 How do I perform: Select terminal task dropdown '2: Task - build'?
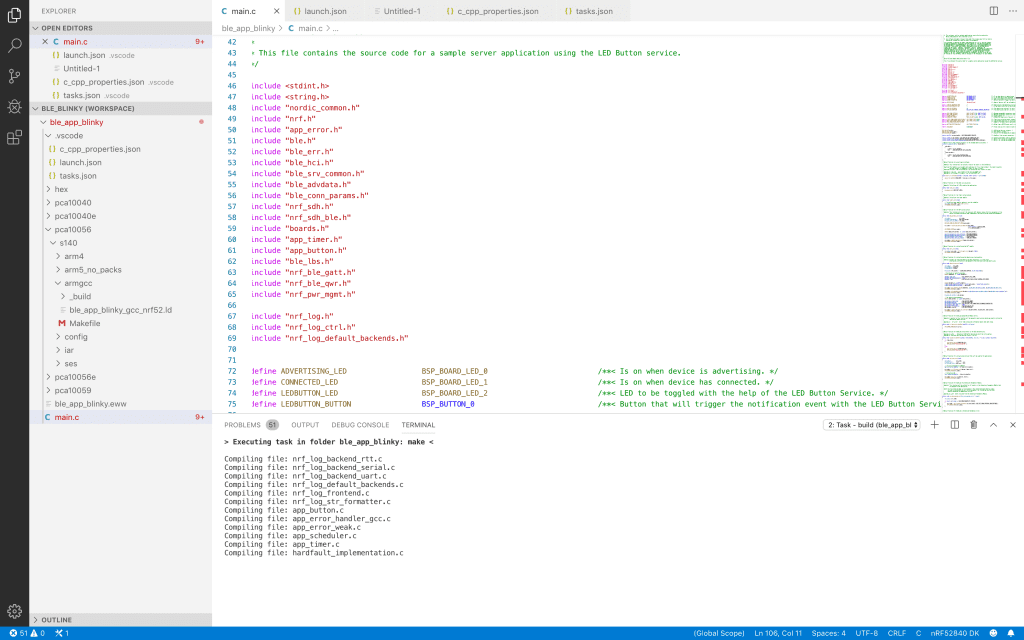point(872,425)
